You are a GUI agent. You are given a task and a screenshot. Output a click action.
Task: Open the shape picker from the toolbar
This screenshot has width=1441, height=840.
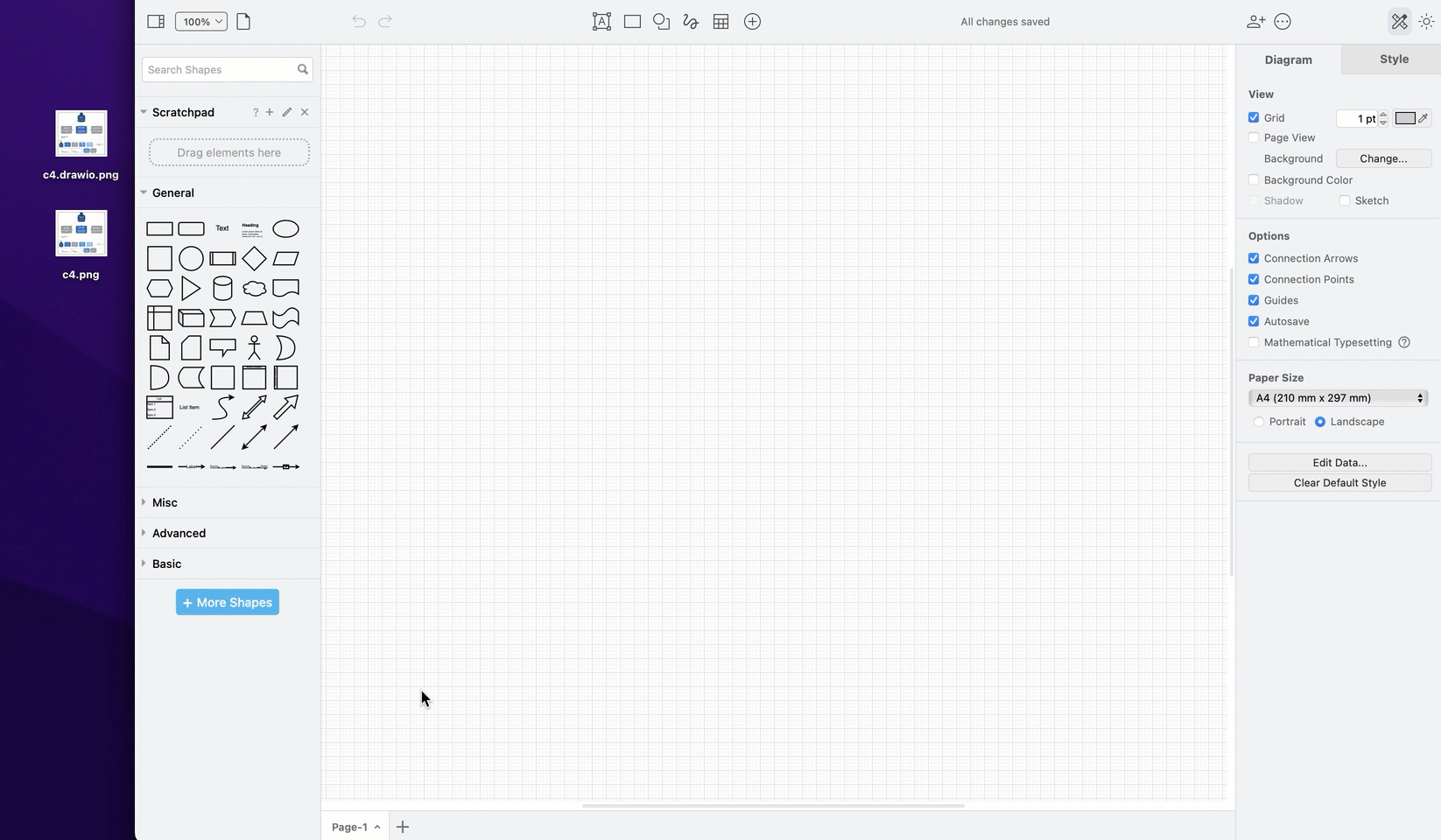point(661,21)
